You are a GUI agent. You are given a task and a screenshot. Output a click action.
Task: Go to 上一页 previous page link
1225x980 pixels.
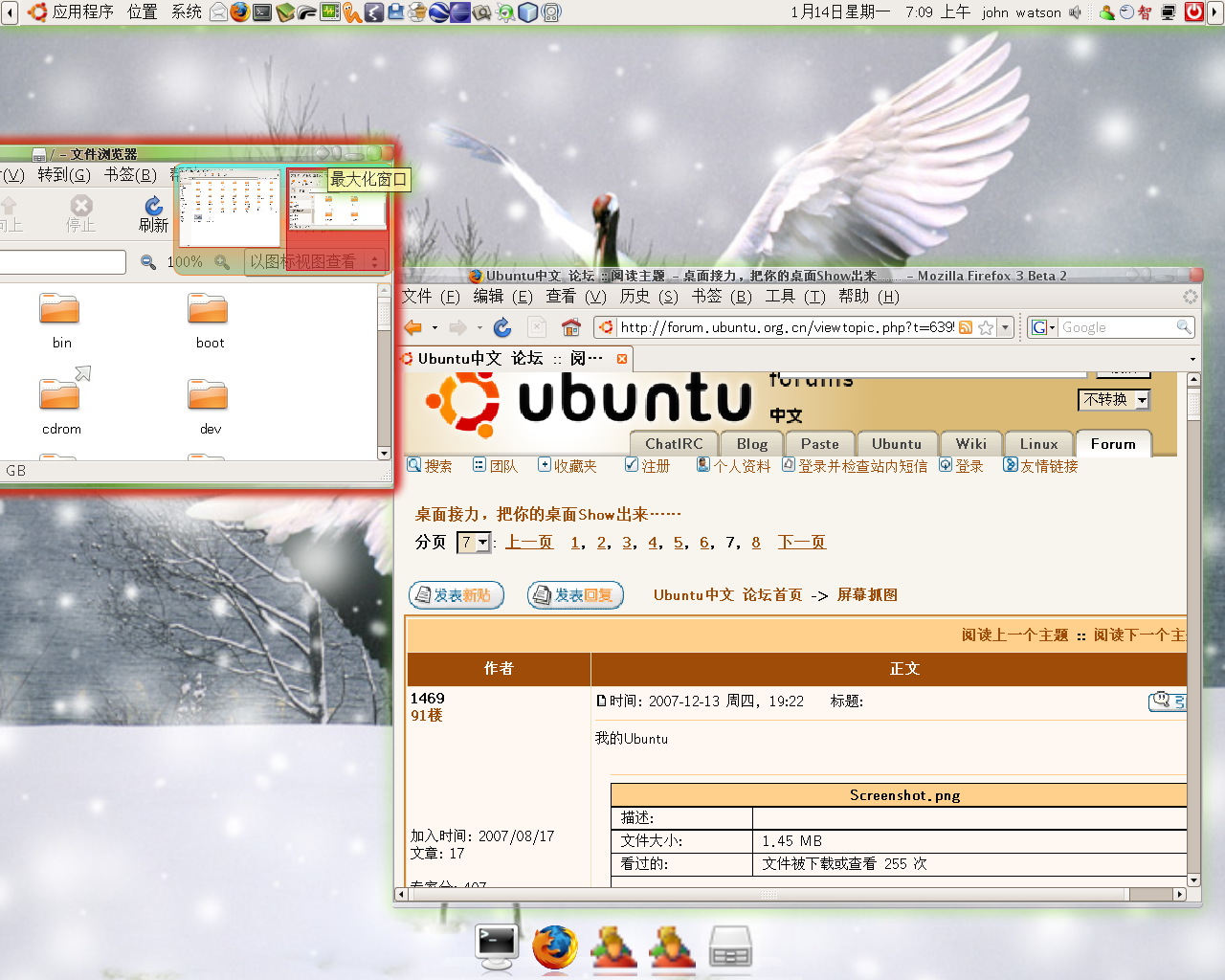click(x=529, y=543)
